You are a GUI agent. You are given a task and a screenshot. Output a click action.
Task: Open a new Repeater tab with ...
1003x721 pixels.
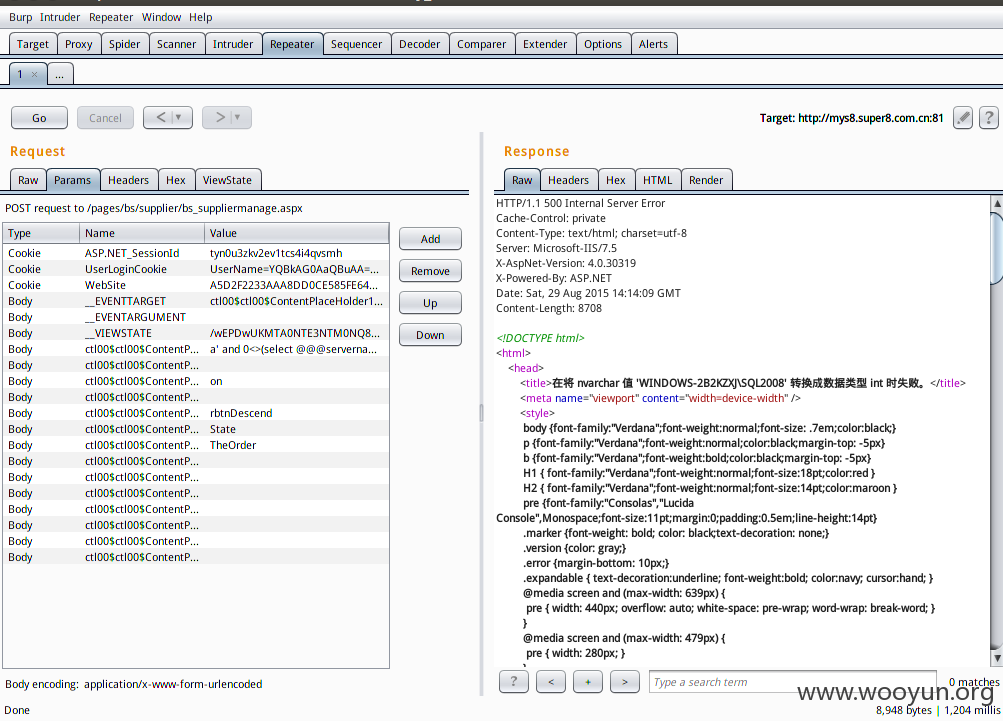coord(59,75)
